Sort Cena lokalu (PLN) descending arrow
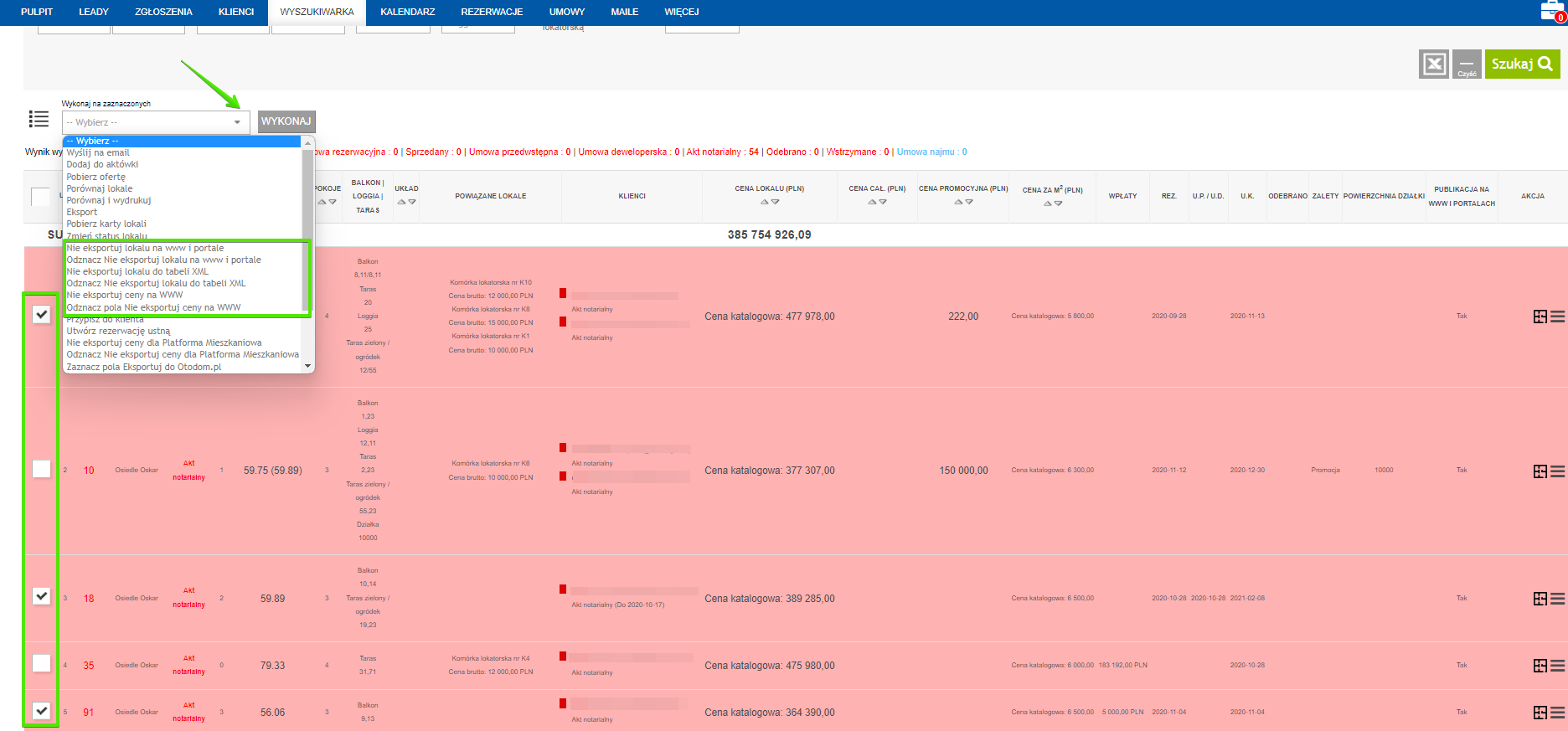The height and width of the screenshot is (731, 1568). [x=776, y=202]
